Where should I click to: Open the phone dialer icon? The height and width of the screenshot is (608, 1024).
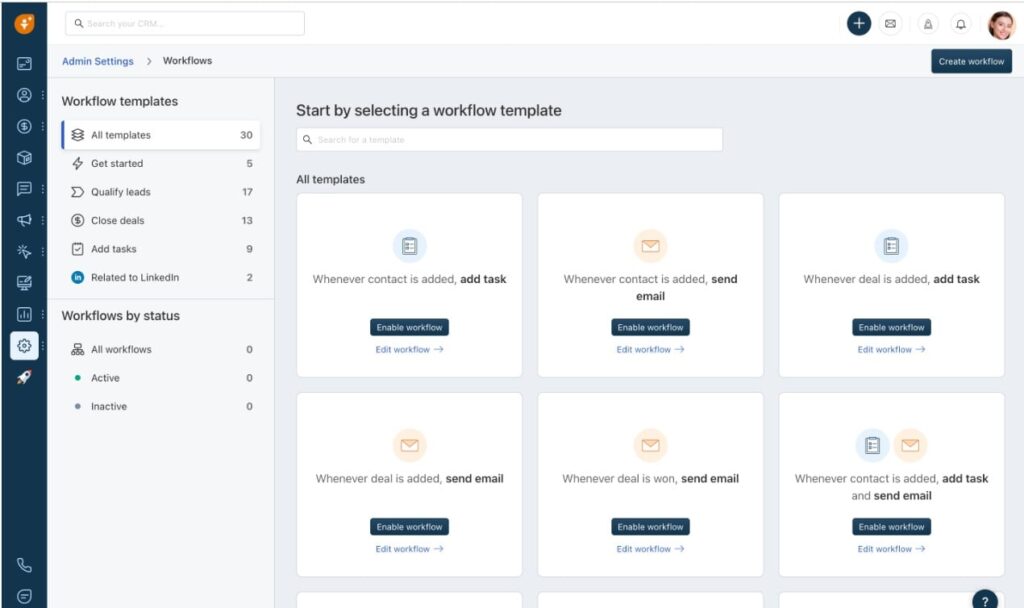pos(24,565)
